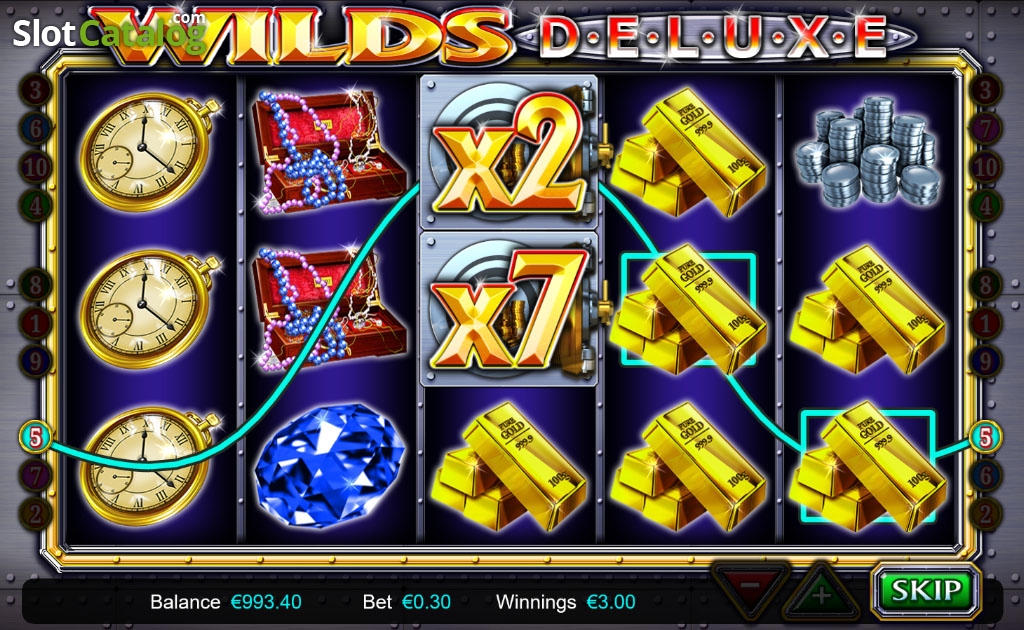Image resolution: width=1024 pixels, height=630 pixels.
Task: Click highlighted gold bars in fourth reel
Action: coord(688,308)
